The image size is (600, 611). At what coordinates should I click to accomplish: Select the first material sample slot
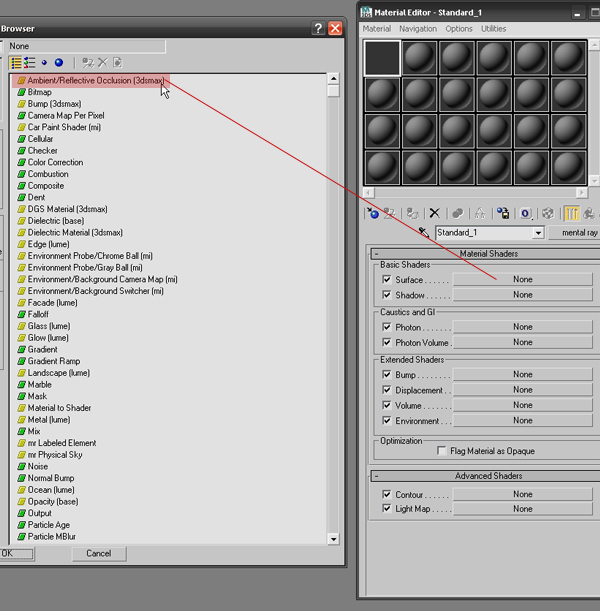[382, 59]
